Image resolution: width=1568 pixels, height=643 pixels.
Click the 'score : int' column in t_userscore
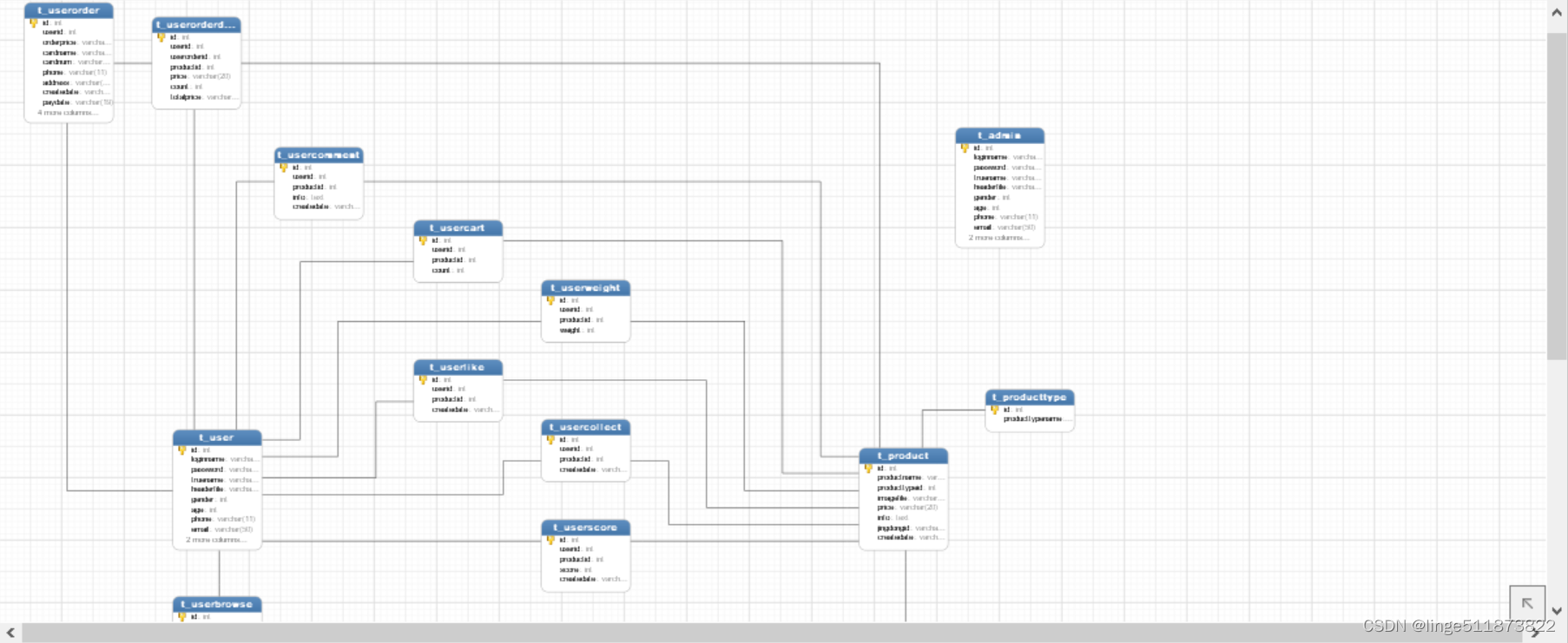(576, 570)
